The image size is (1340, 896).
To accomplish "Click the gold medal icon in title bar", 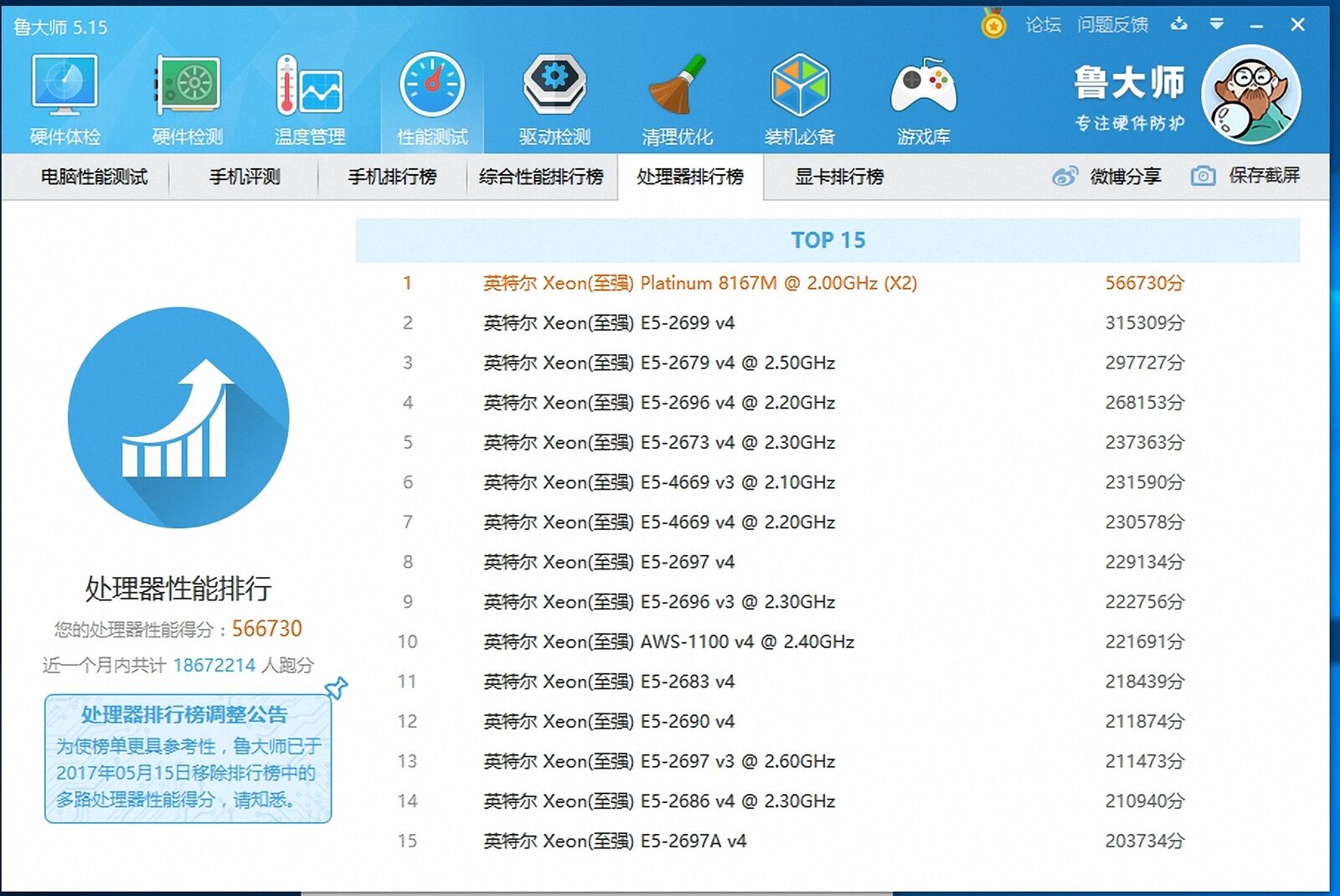I will pyautogui.click(x=993, y=23).
